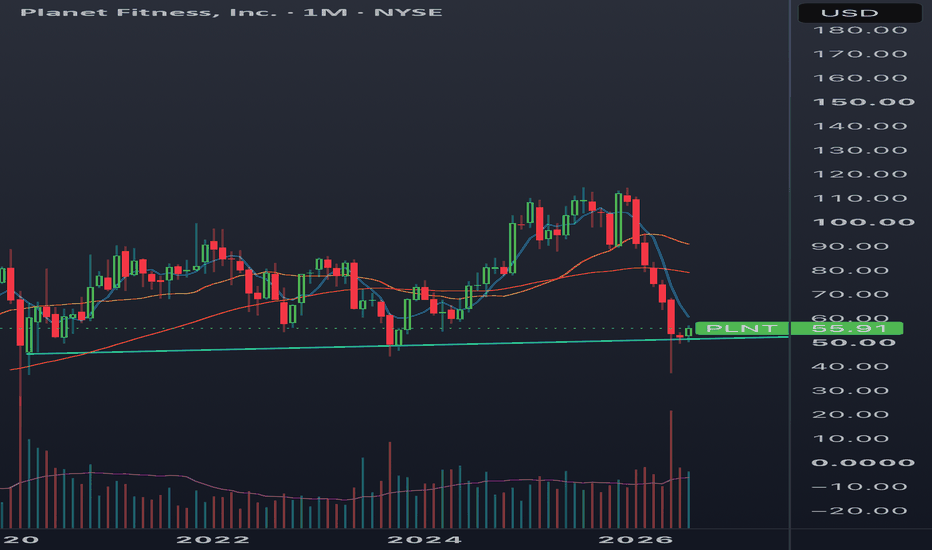Click the 120.00 price axis label
The width and height of the screenshot is (932, 550).
point(859,174)
